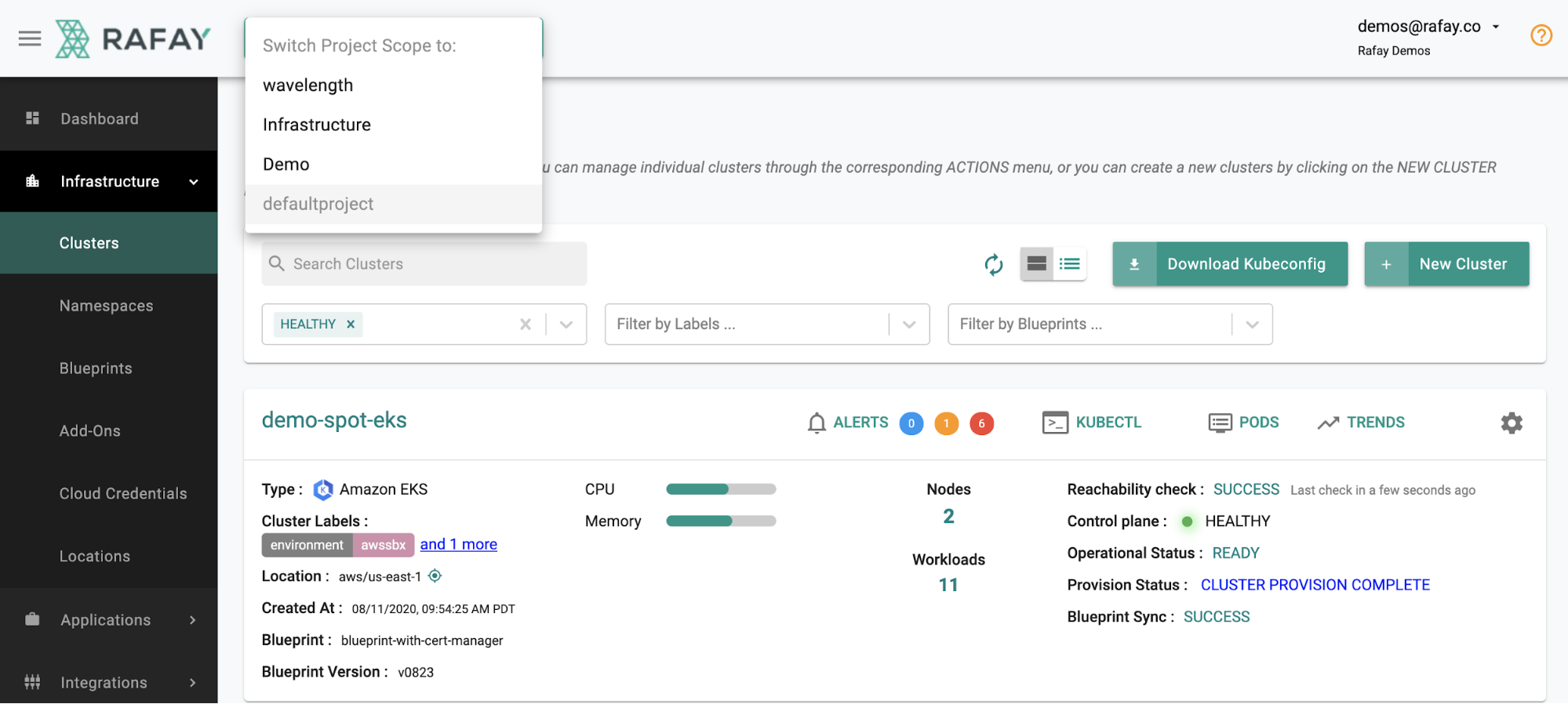Click the plus icon for new cluster
The height and width of the screenshot is (704, 1568).
[x=1386, y=264]
